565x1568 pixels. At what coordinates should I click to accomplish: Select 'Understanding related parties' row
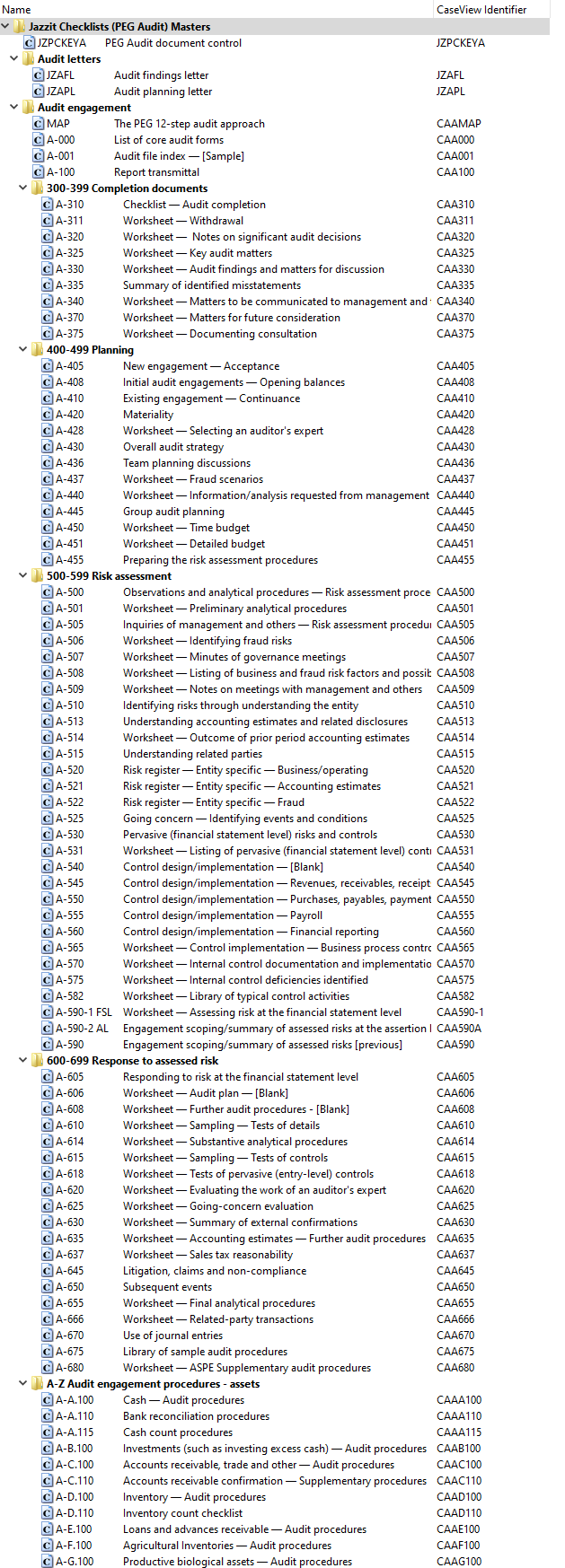275,754
